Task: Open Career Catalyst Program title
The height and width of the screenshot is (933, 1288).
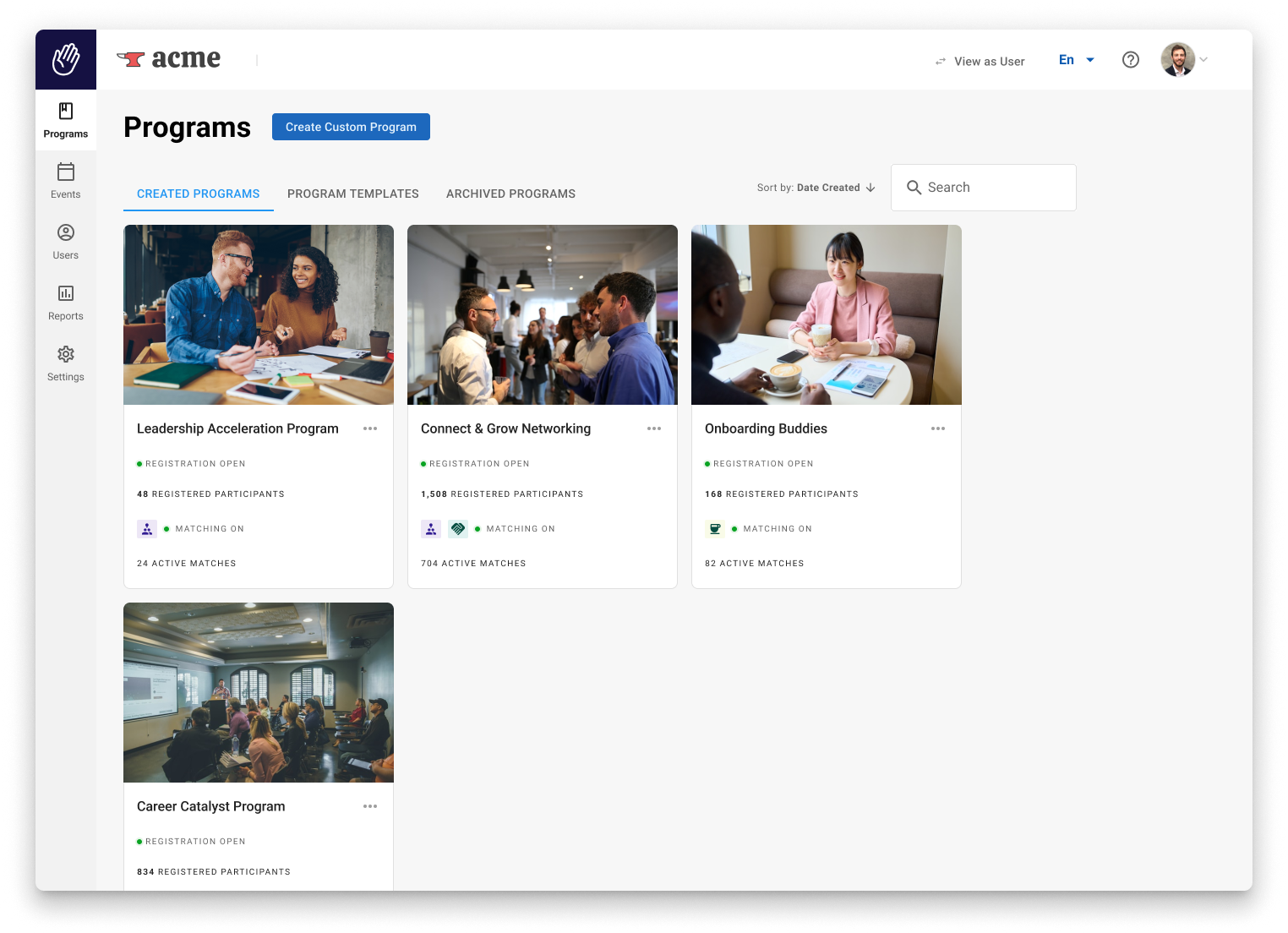Action: [x=211, y=806]
